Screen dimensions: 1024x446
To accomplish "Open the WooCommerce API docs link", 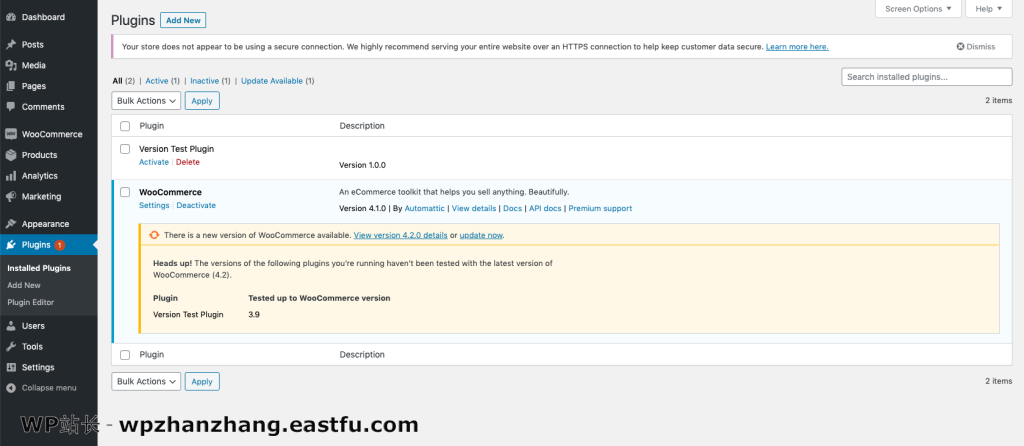I will pos(545,208).
